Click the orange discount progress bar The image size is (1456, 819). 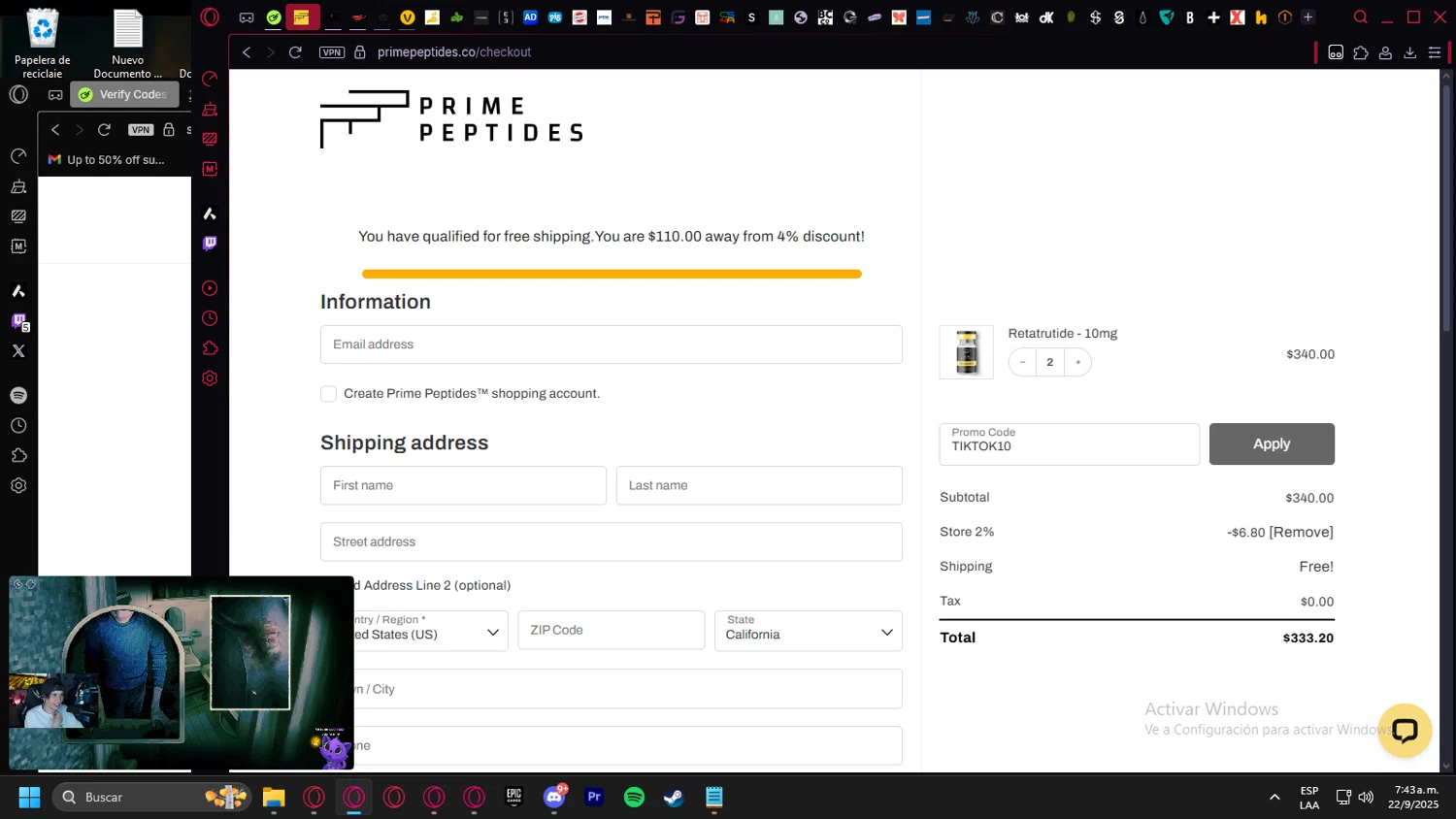[612, 275]
